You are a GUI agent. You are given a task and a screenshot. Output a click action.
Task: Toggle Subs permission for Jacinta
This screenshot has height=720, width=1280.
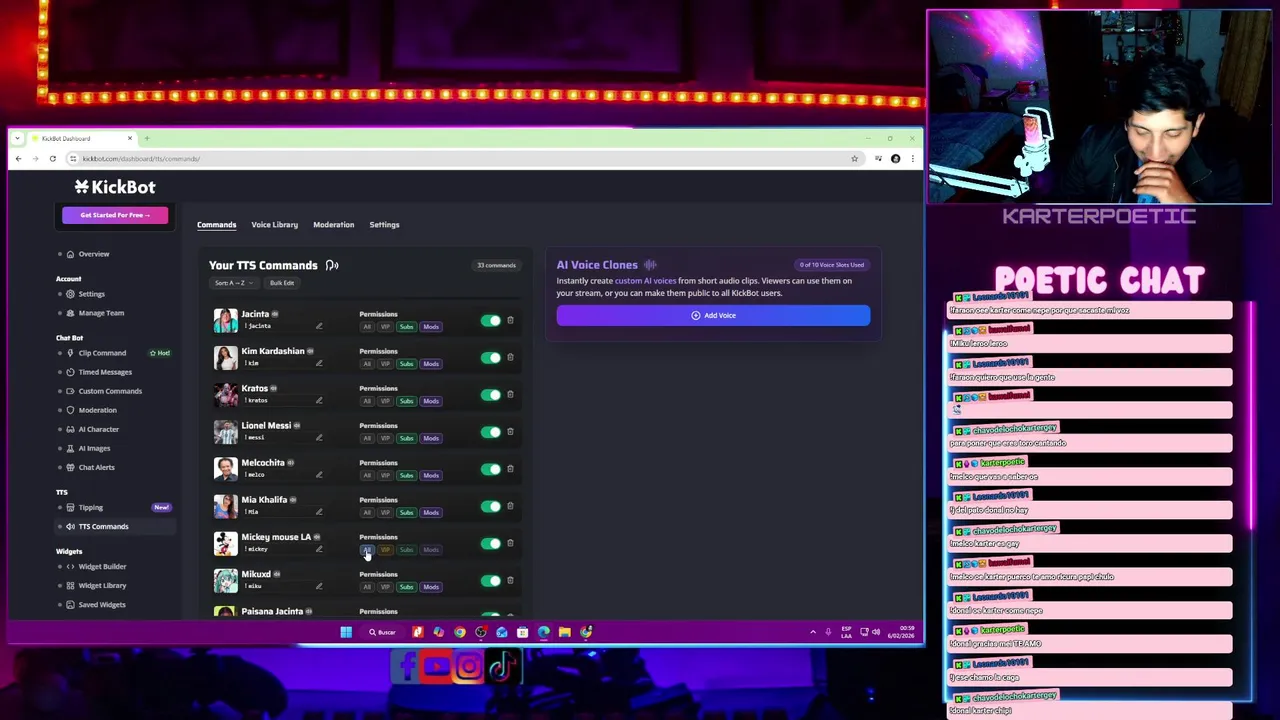pyautogui.click(x=406, y=327)
